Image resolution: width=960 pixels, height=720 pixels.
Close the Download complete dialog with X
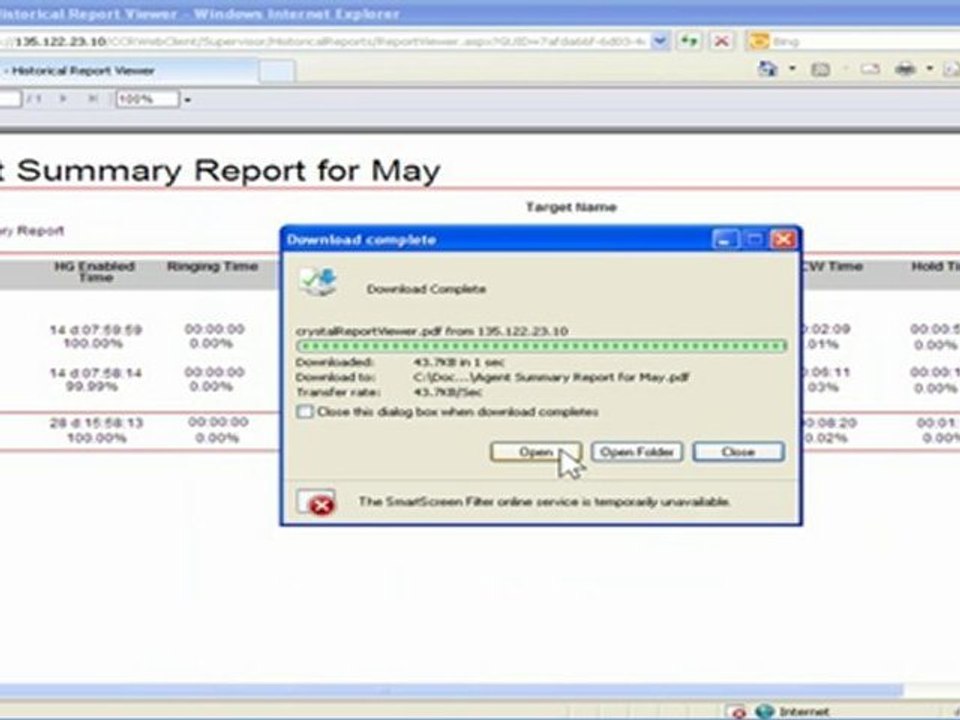(783, 239)
